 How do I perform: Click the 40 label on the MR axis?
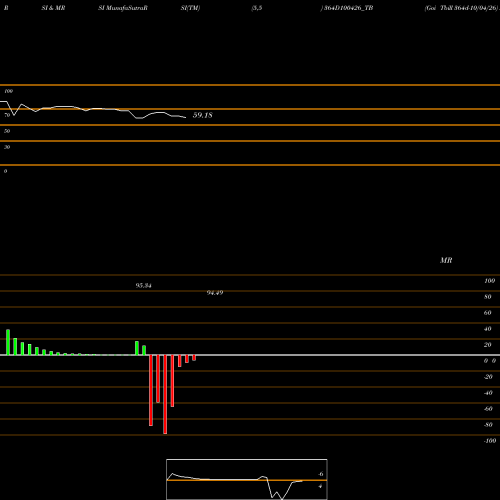tap(488, 329)
